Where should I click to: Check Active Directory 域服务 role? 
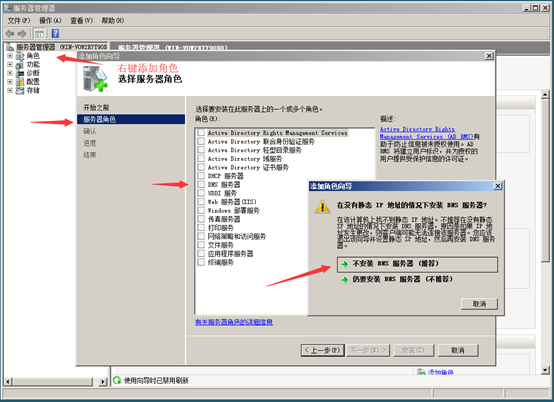coord(201,158)
